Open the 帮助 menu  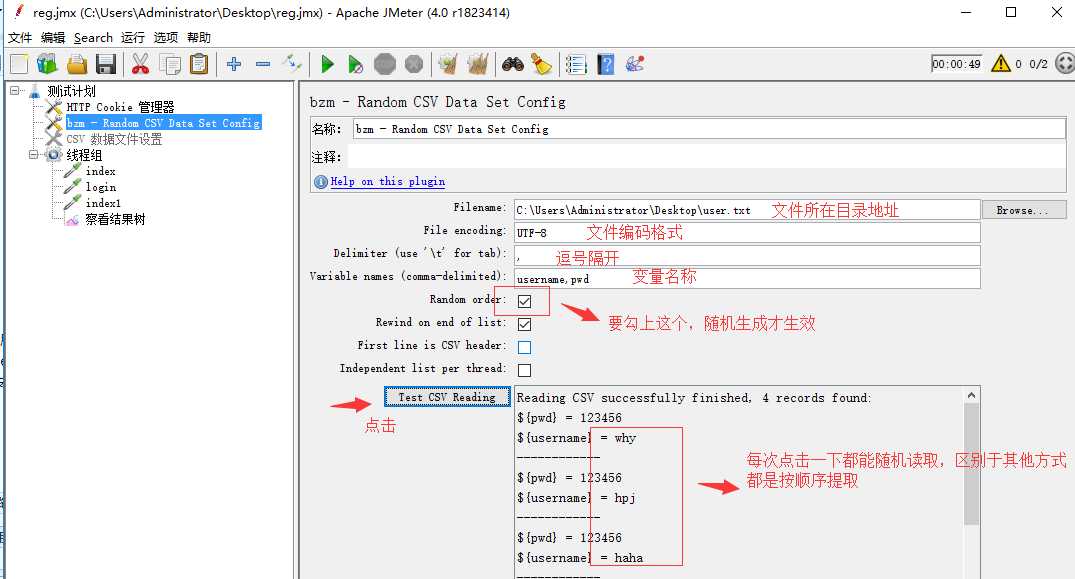tap(199, 38)
